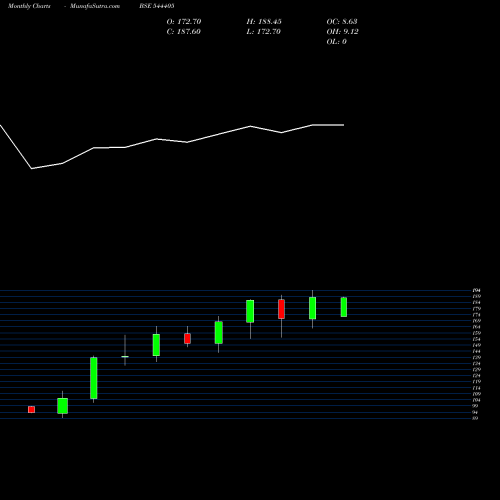500x500 pixels.
Task: Click the 184 price axis label
Action: [477, 302]
